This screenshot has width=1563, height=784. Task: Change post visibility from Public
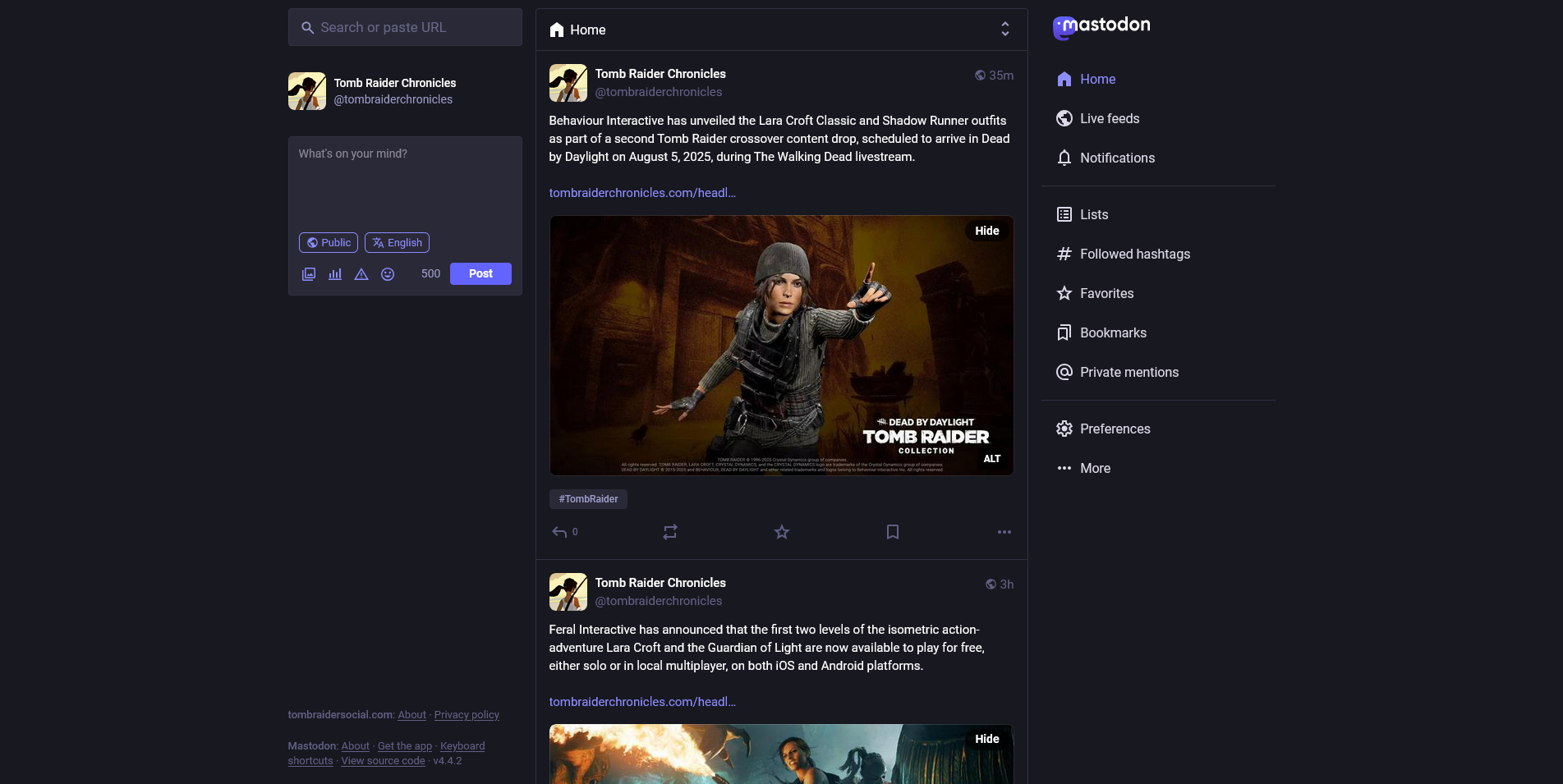(328, 243)
